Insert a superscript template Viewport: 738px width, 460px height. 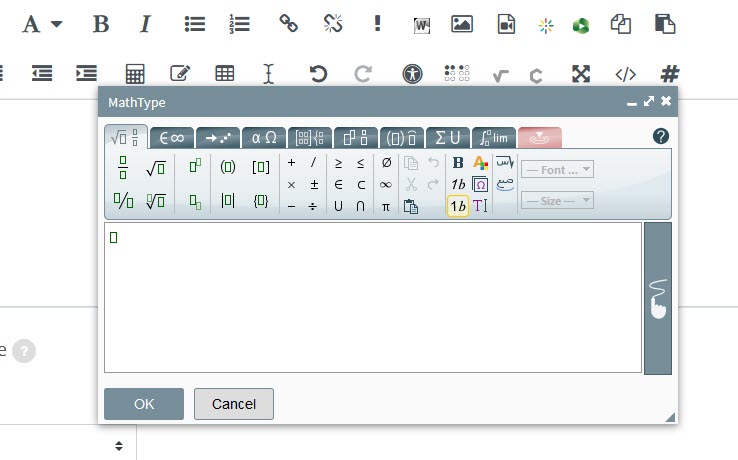click(x=195, y=166)
